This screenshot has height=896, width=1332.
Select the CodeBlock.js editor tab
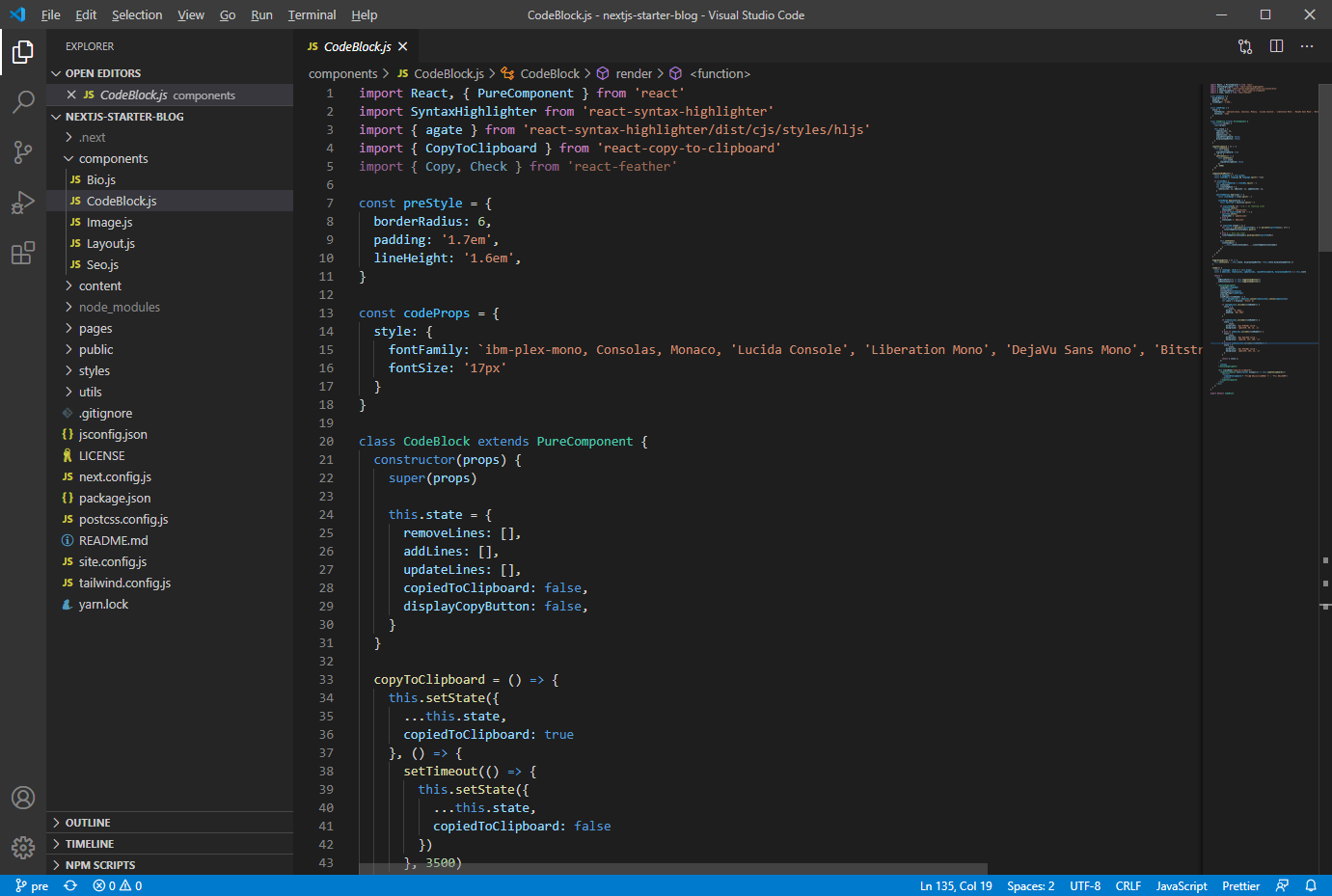pyautogui.click(x=357, y=46)
